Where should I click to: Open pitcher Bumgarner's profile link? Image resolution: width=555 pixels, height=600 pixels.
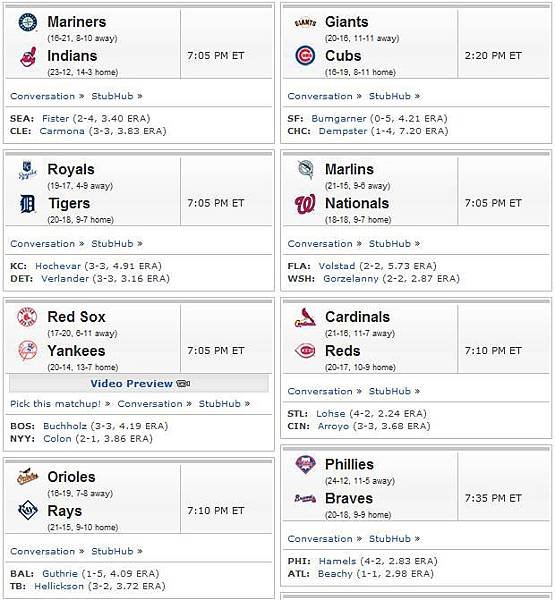(339, 119)
